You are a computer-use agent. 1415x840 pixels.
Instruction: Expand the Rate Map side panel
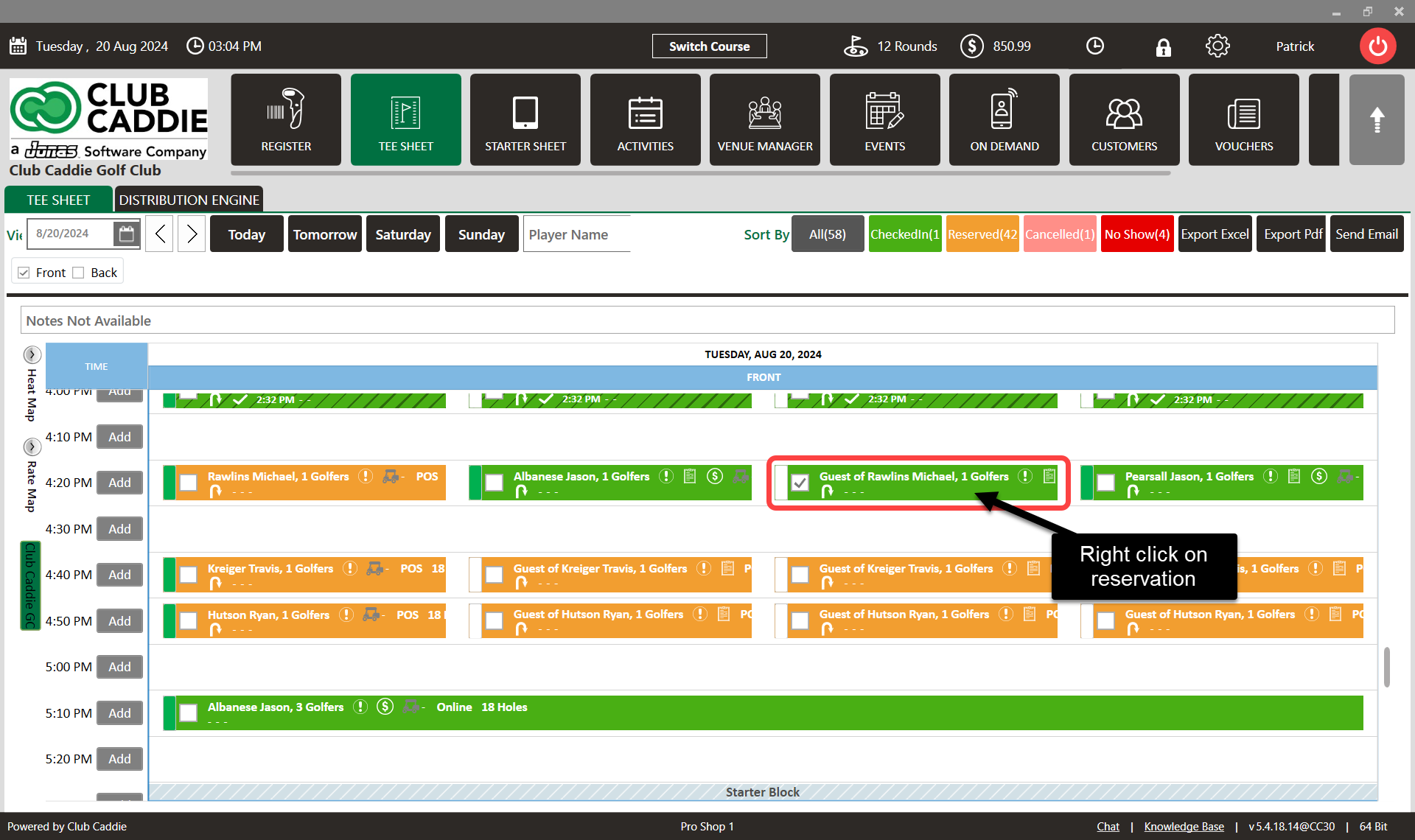point(32,447)
